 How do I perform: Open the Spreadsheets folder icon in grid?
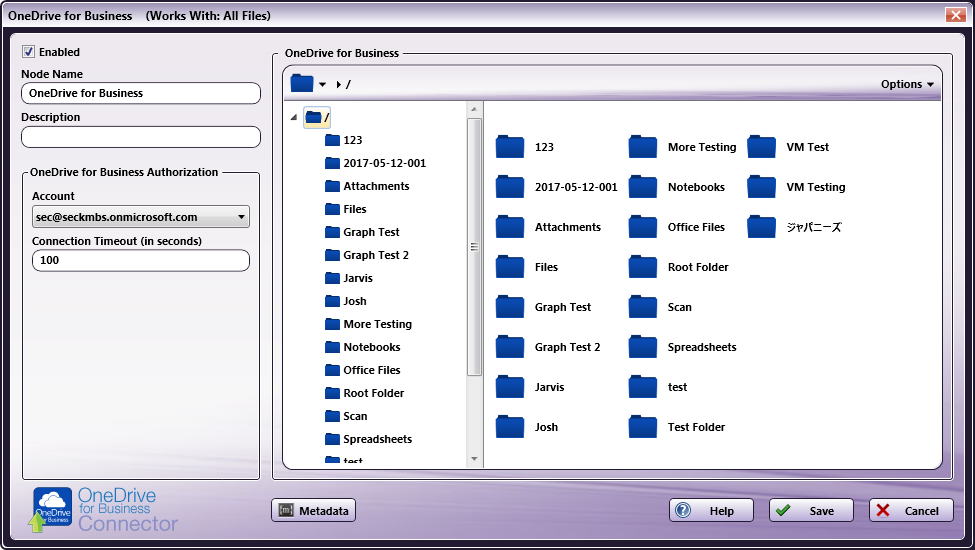[643, 347]
